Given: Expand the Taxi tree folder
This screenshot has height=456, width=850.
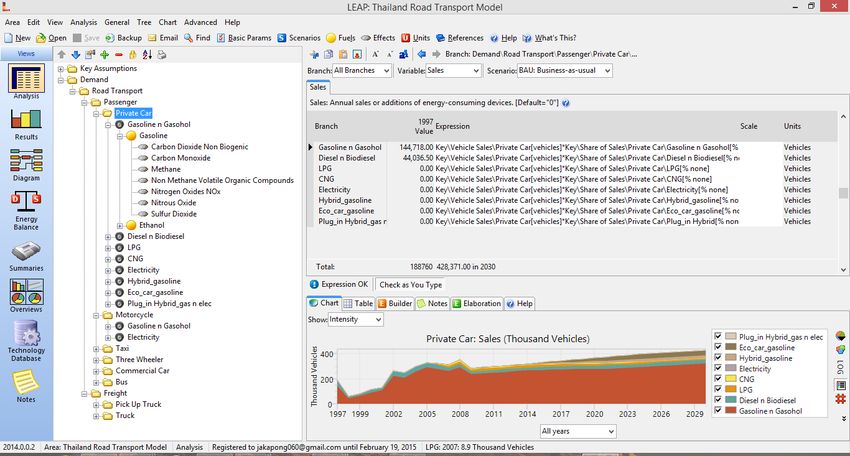Looking at the screenshot, I should (x=96, y=349).
